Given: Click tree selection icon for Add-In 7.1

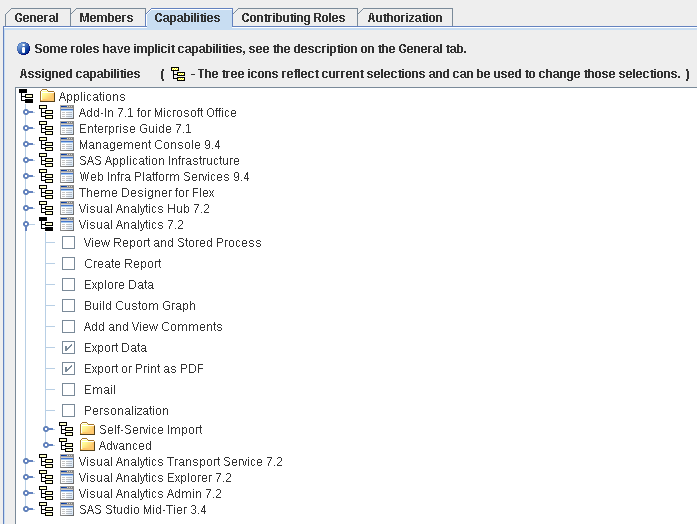Looking at the screenshot, I should click(x=46, y=112).
